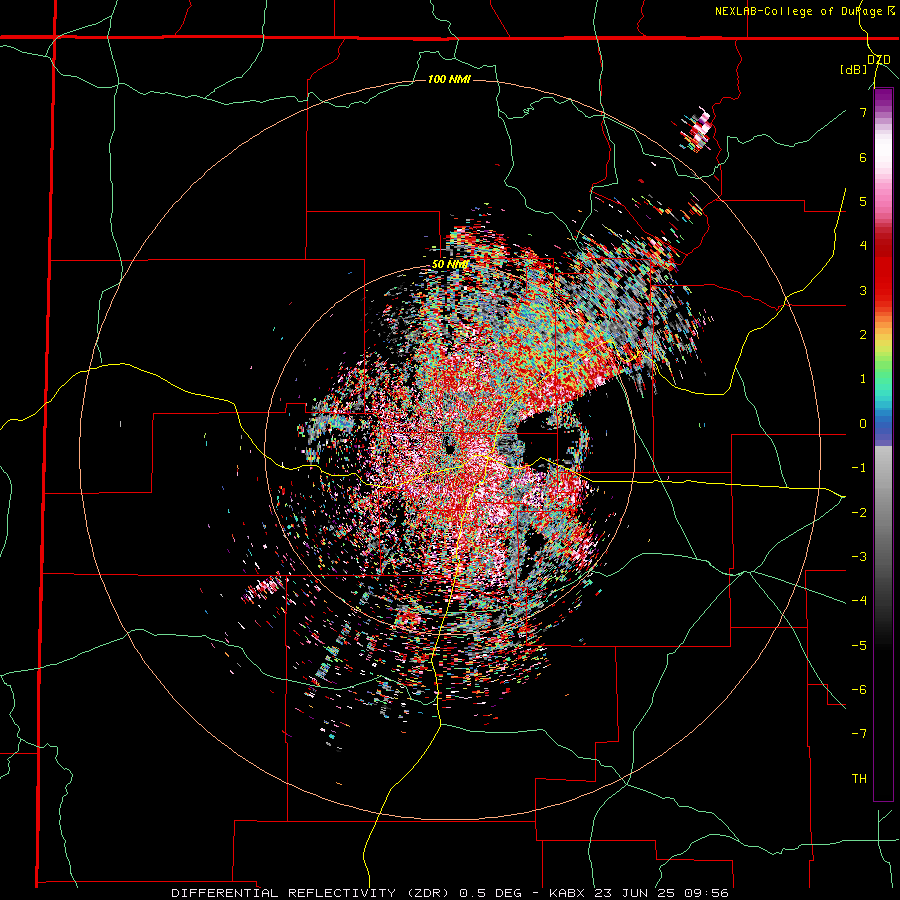The height and width of the screenshot is (900, 900).
Task: Click the TH label on color scale
Action: point(859,778)
